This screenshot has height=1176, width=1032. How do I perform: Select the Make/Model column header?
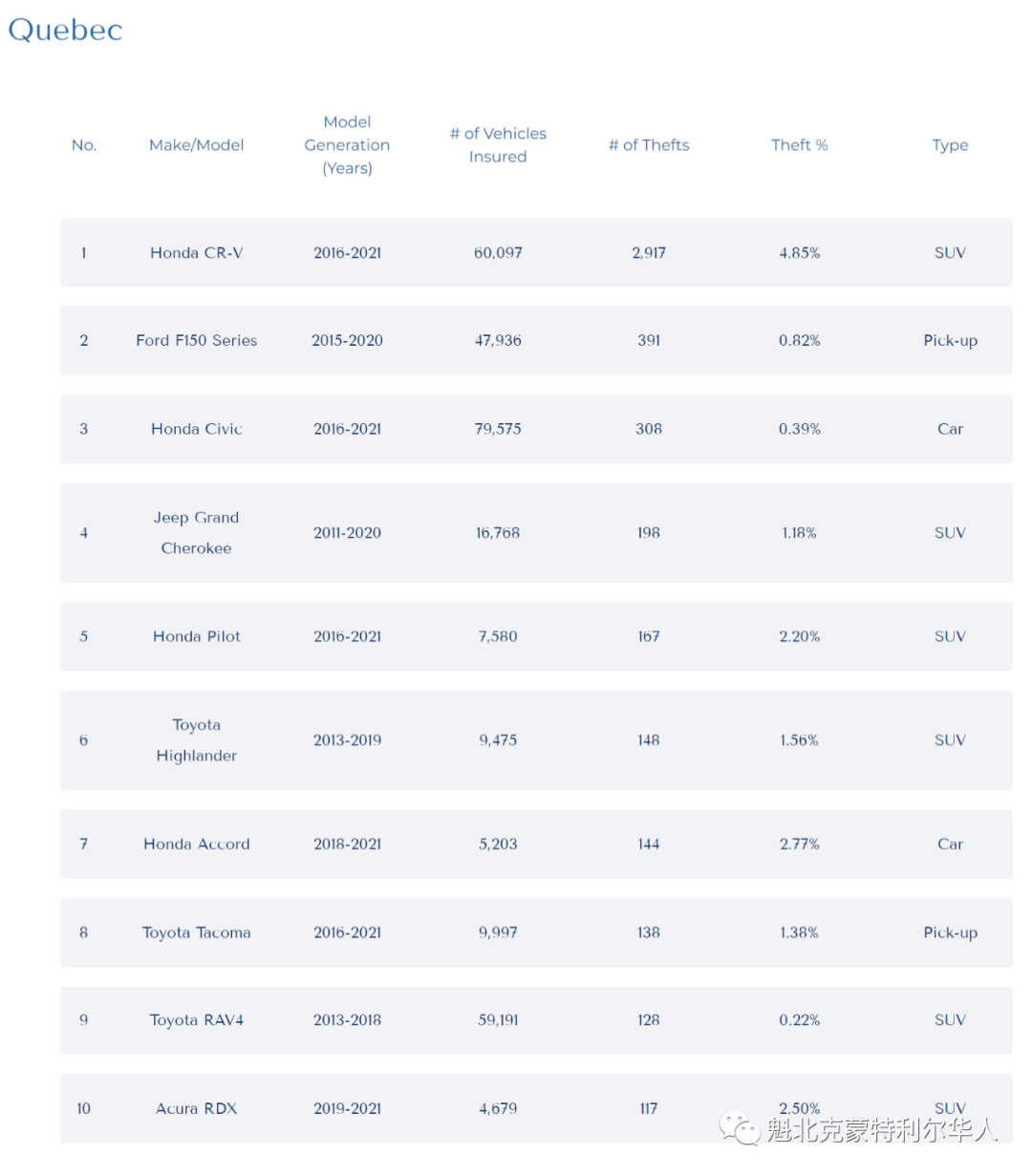(x=197, y=145)
